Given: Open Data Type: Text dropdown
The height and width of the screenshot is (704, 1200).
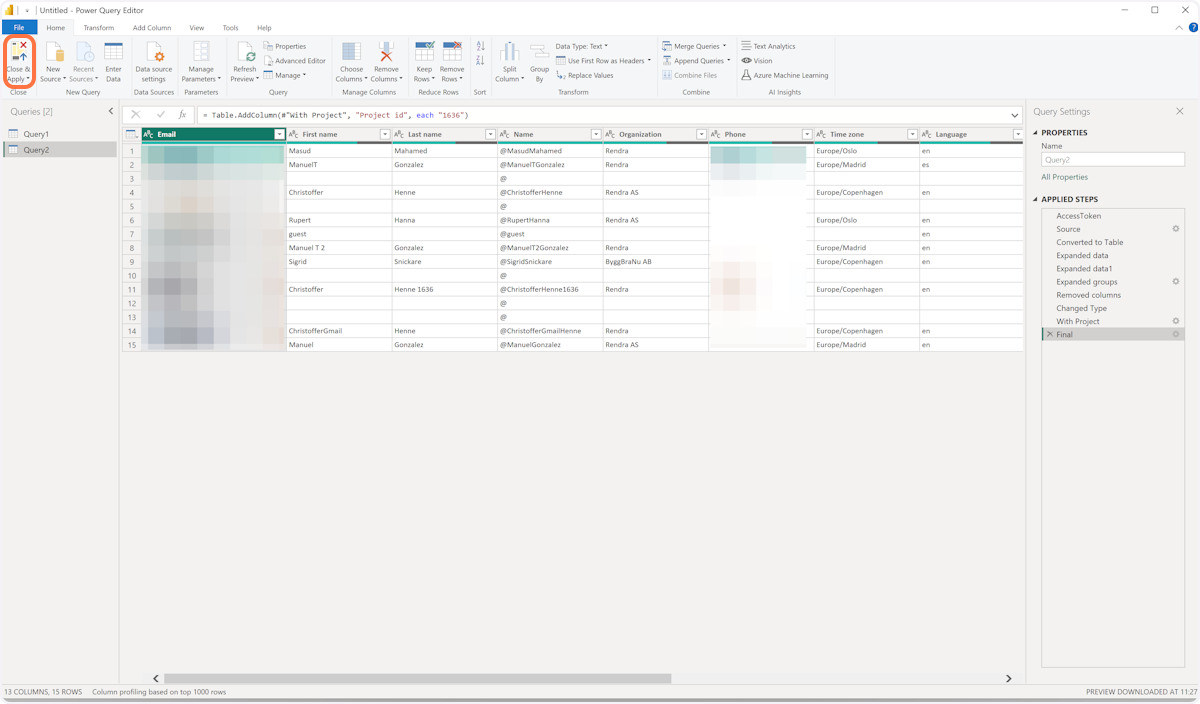Looking at the screenshot, I should 582,46.
